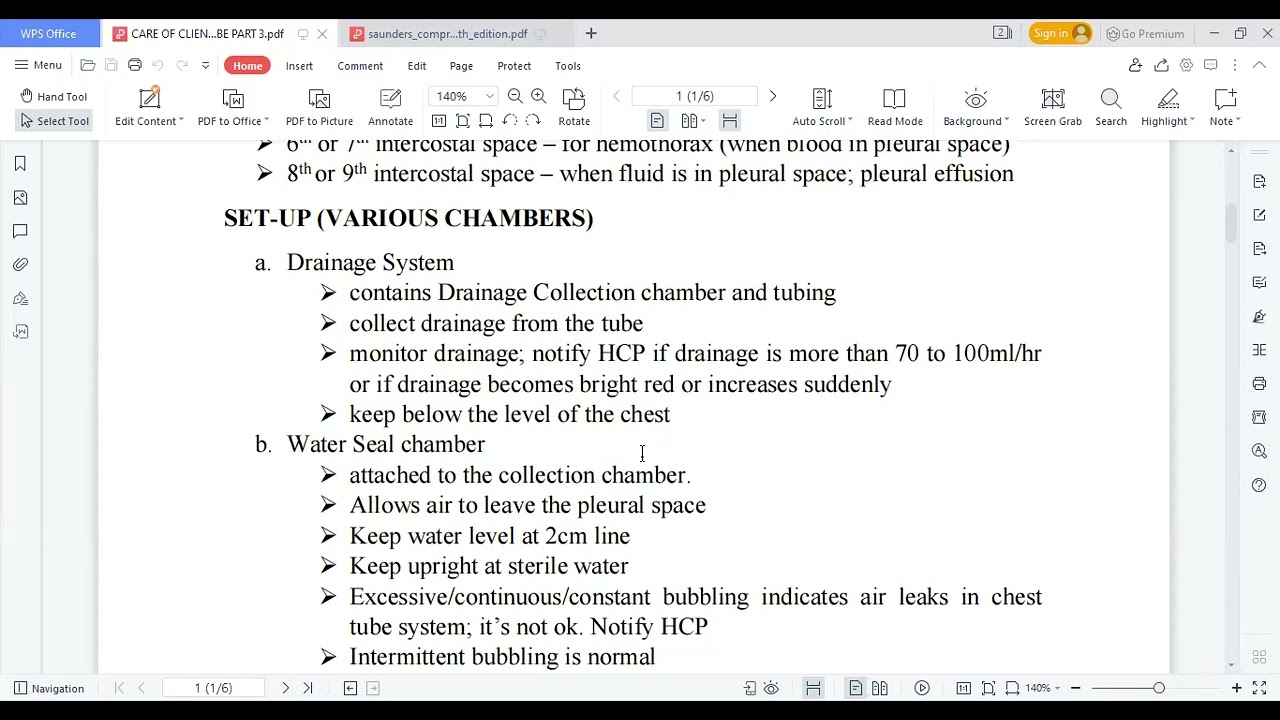
Task: Select the Hand Tool
Action: pyautogui.click(x=54, y=97)
